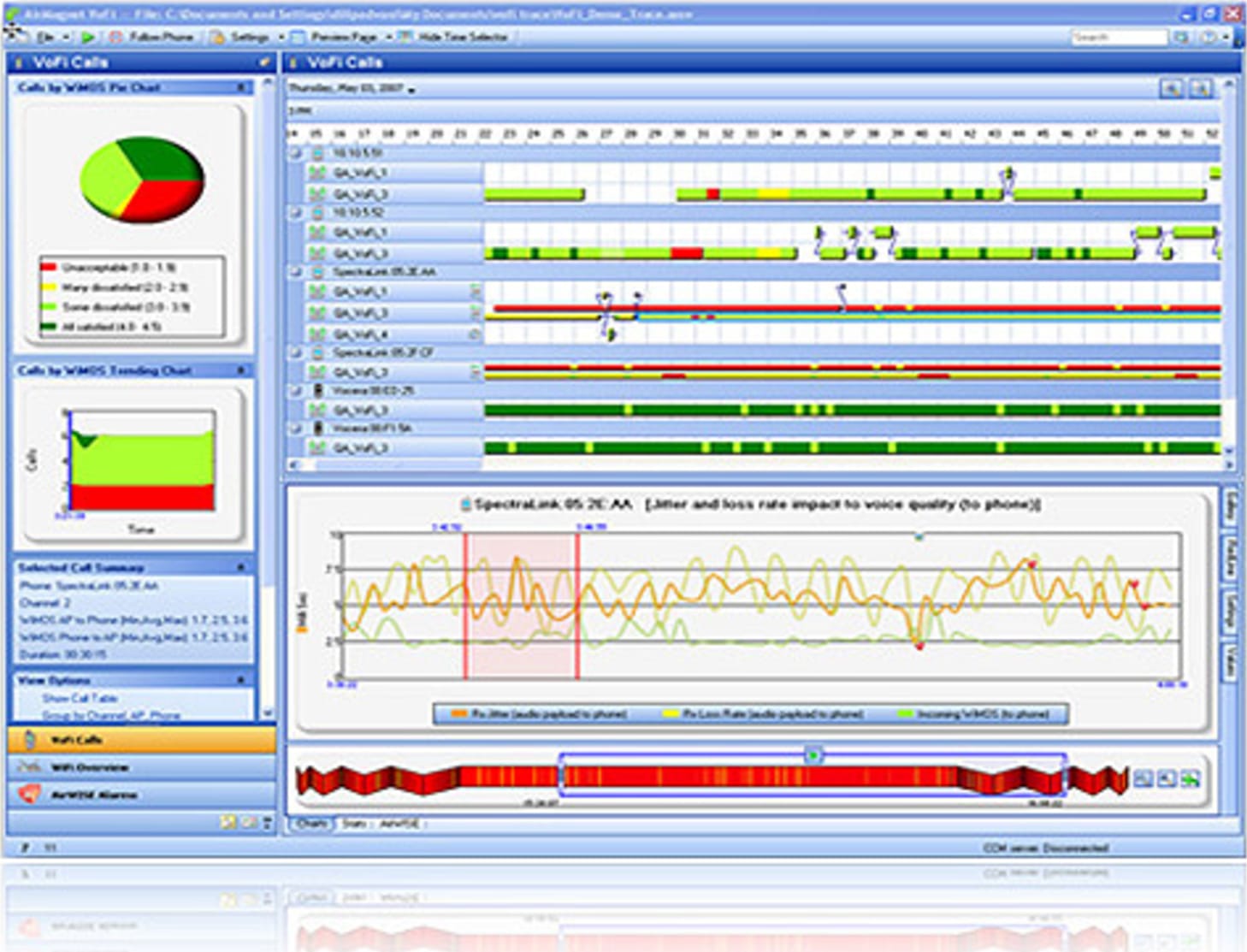Click the black phone icon of second Vocera row
This screenshot has height=952, width=1247.
coord(318,429)
